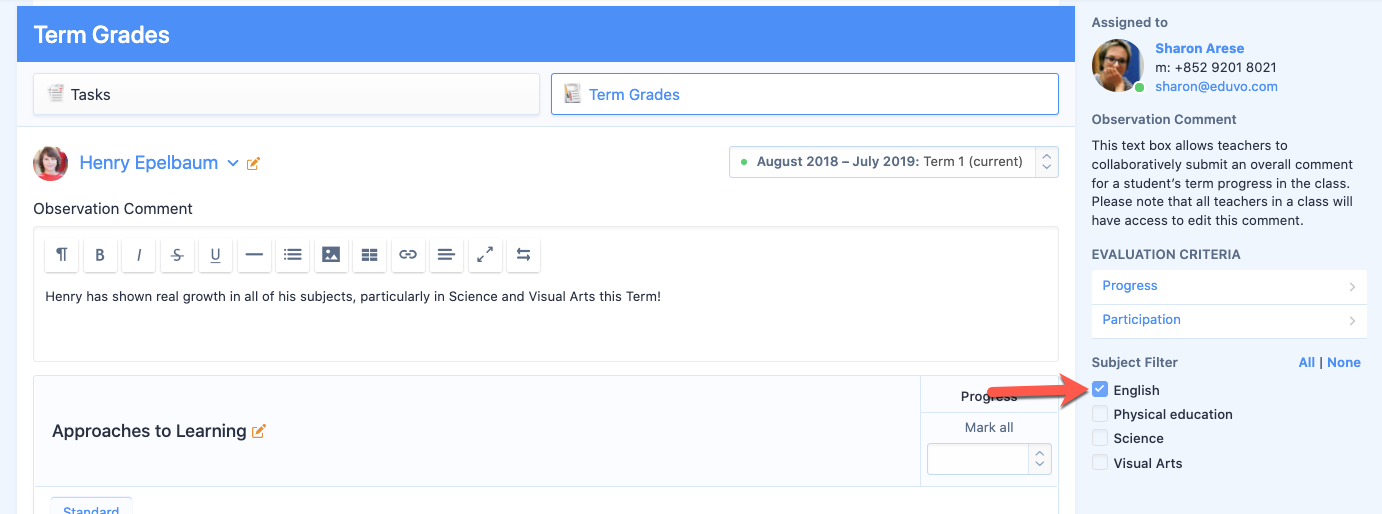Image resolution: width=1382 pixels, height=514 pixels.
Task: Insert an image via the toolbar
Action: 331,255
